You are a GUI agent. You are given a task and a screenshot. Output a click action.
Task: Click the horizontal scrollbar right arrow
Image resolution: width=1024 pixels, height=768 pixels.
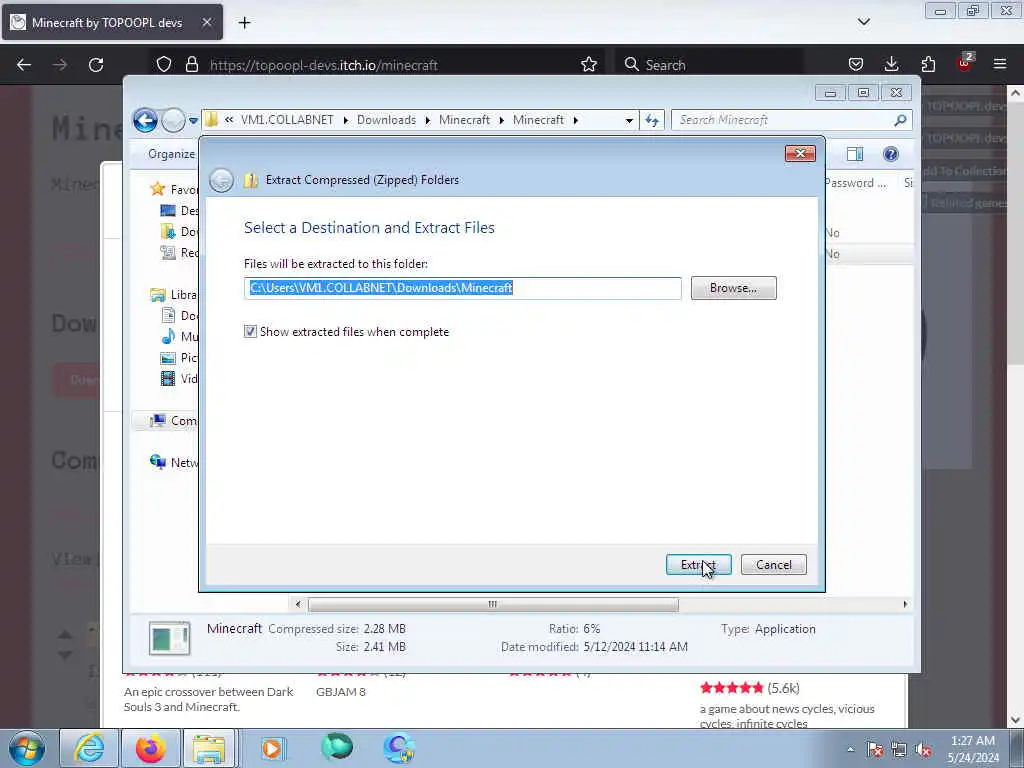click(x=904, y=605)
